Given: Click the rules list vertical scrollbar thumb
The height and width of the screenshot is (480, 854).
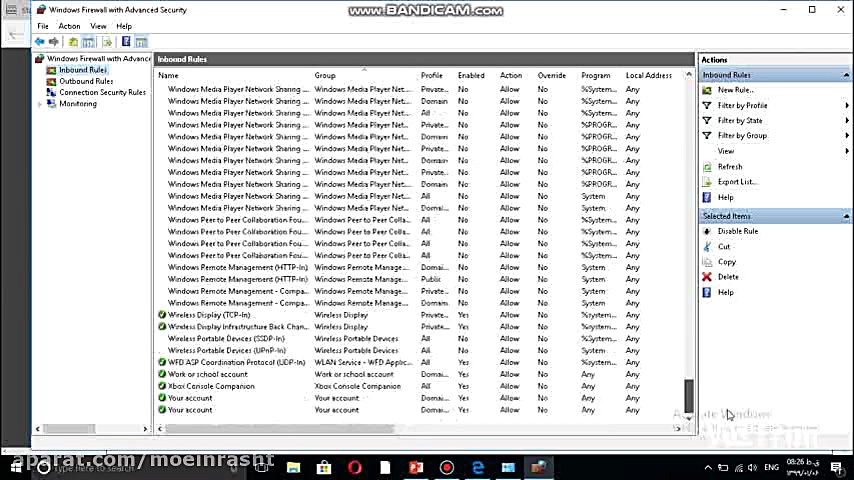Looking at the screenshot, I should (688, 396).
